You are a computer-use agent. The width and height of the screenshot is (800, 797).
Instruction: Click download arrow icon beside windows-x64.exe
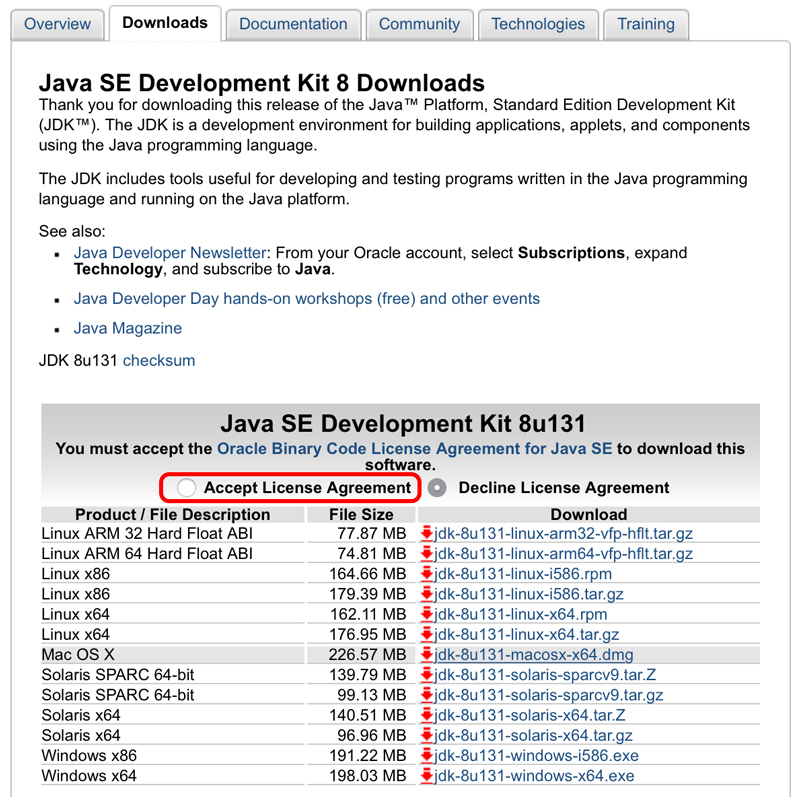(426, 776)
